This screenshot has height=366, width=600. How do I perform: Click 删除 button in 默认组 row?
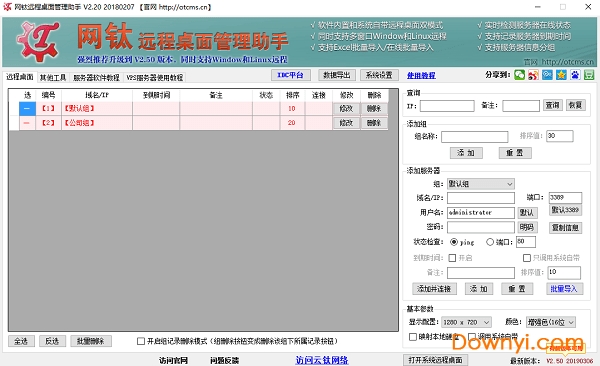pos(374,109)
